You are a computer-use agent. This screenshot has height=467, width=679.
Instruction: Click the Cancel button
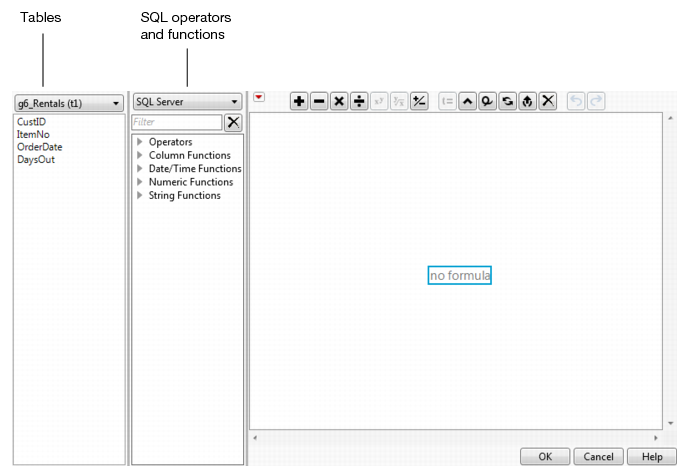[x=598, y=457]
